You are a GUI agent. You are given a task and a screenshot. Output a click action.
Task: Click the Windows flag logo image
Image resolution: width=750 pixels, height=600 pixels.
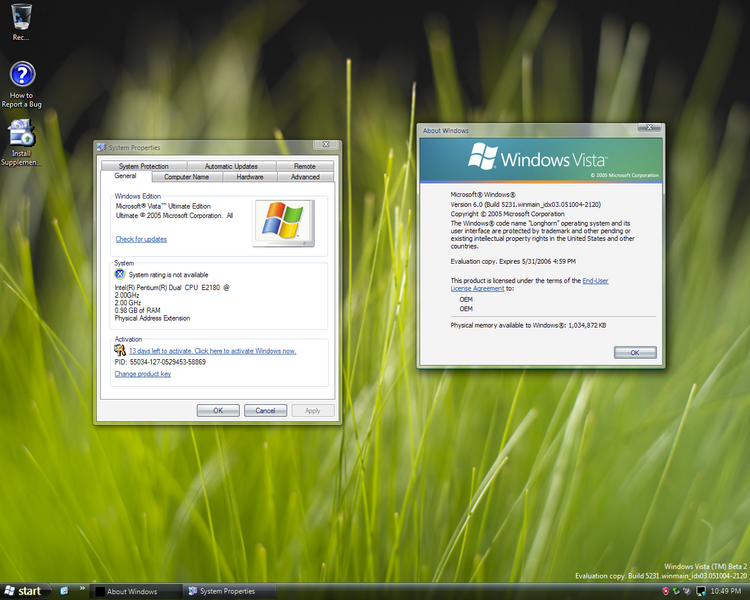(x=284, y=223)
